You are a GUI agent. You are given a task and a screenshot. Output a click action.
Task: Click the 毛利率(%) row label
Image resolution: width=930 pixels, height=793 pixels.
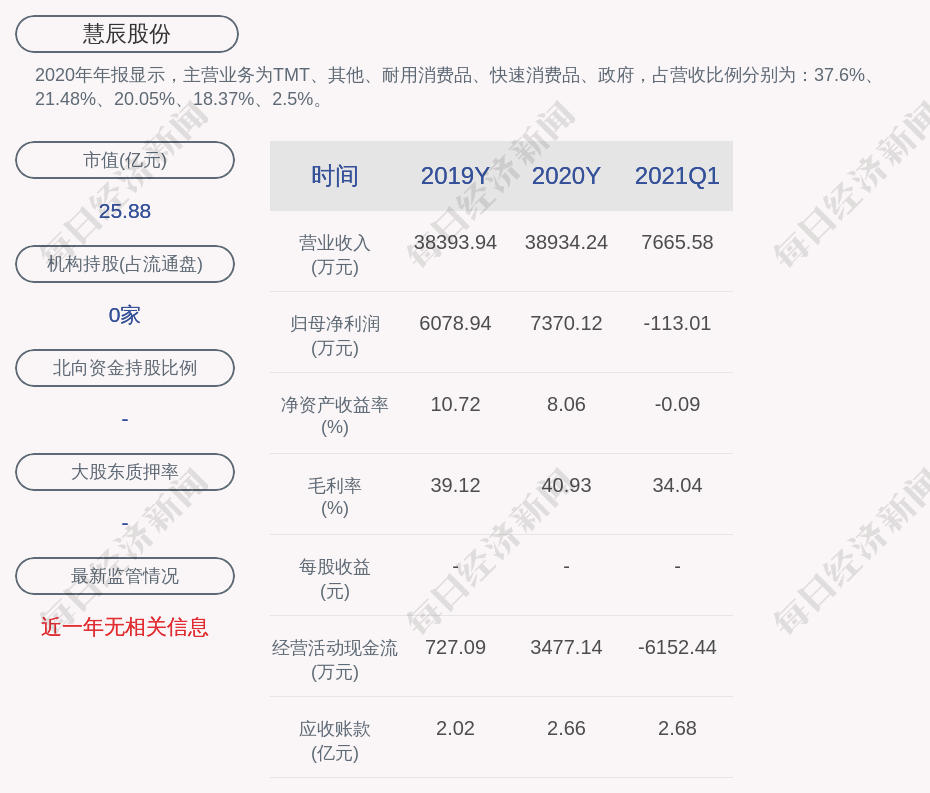pyautogui.click(x=335, y=497)
